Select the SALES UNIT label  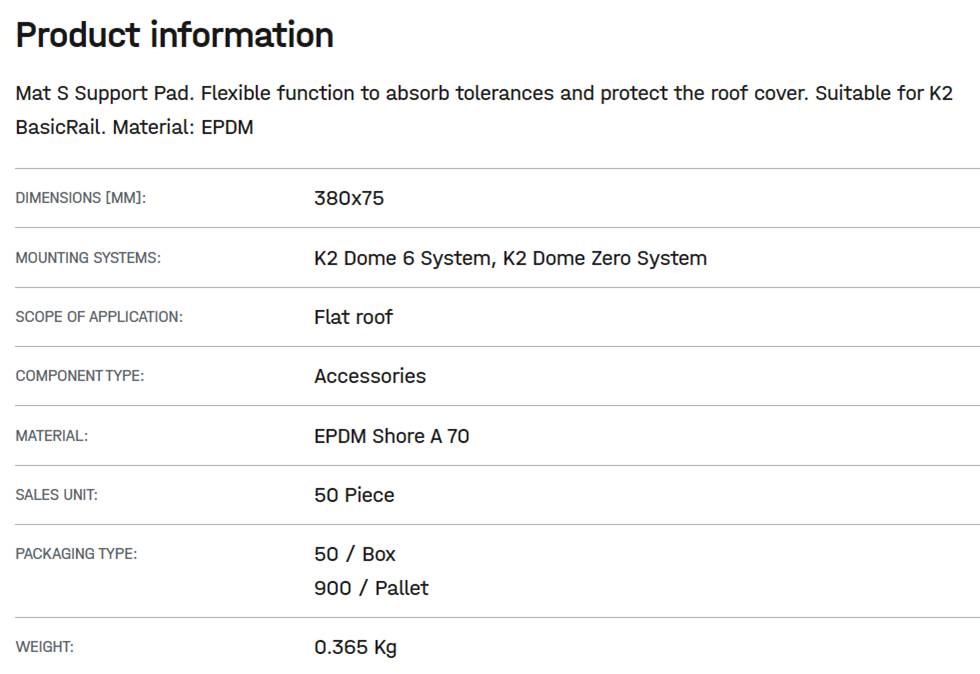point(57,495)
